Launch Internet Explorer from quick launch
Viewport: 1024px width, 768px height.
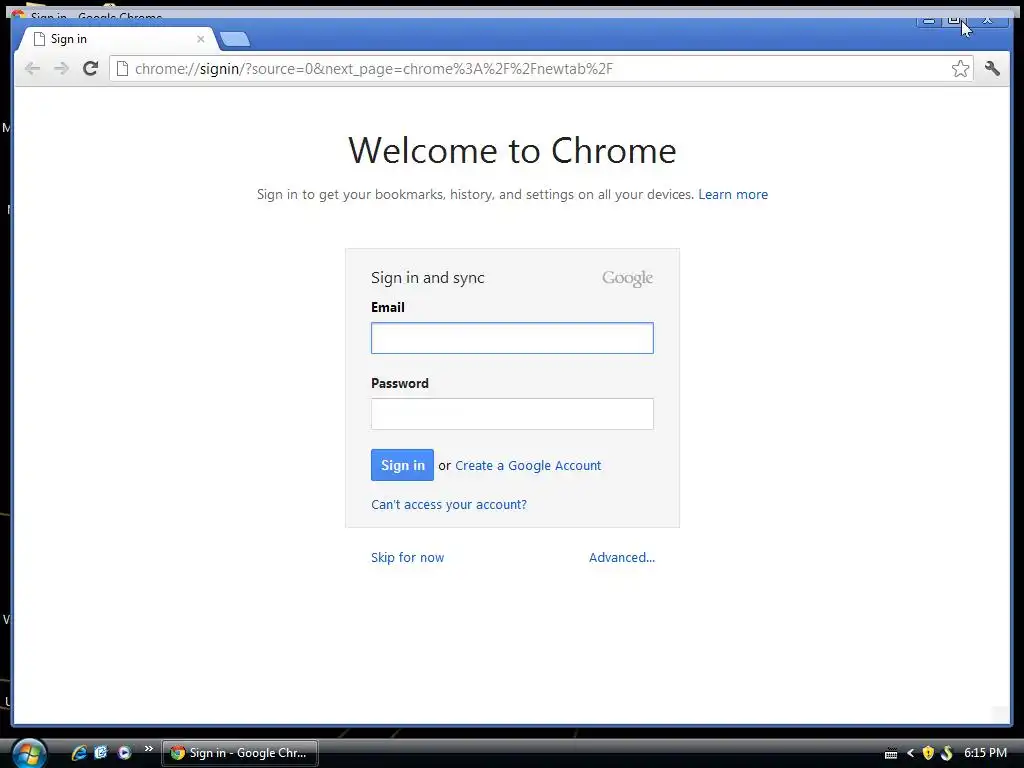(x=79, y=752)
